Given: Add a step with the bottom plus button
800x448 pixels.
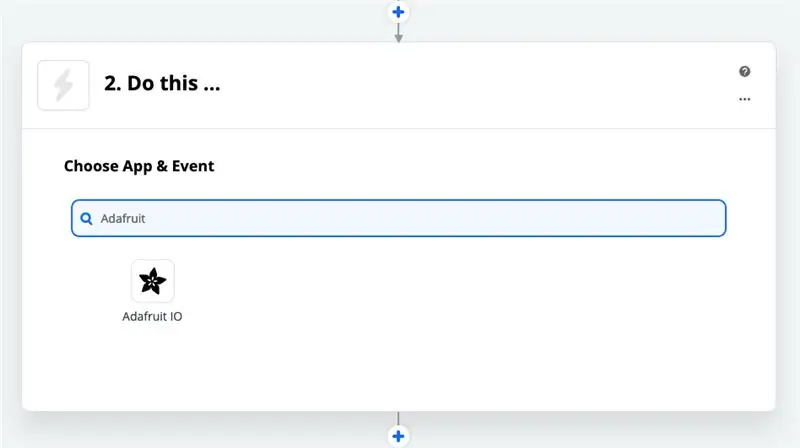Looking at the screenshot, I should [x=398, y=436].
